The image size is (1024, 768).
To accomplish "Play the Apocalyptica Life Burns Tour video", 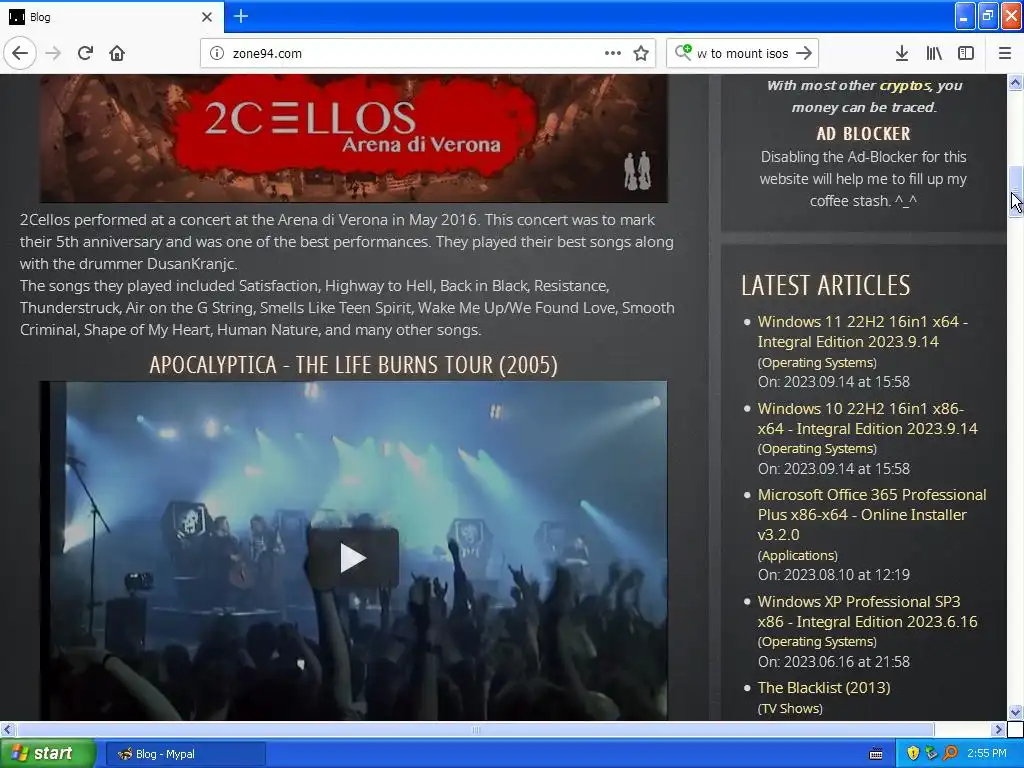I will 353,558.
